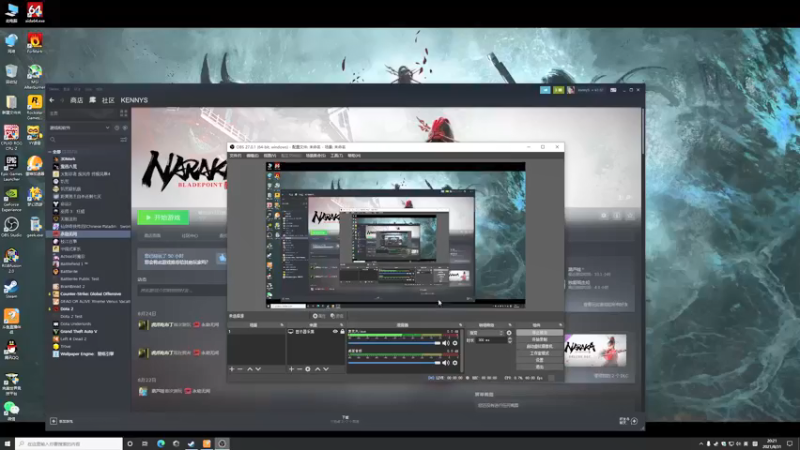
Task: Toggle lock on OBS display capture source
Action: pos(342,332)
